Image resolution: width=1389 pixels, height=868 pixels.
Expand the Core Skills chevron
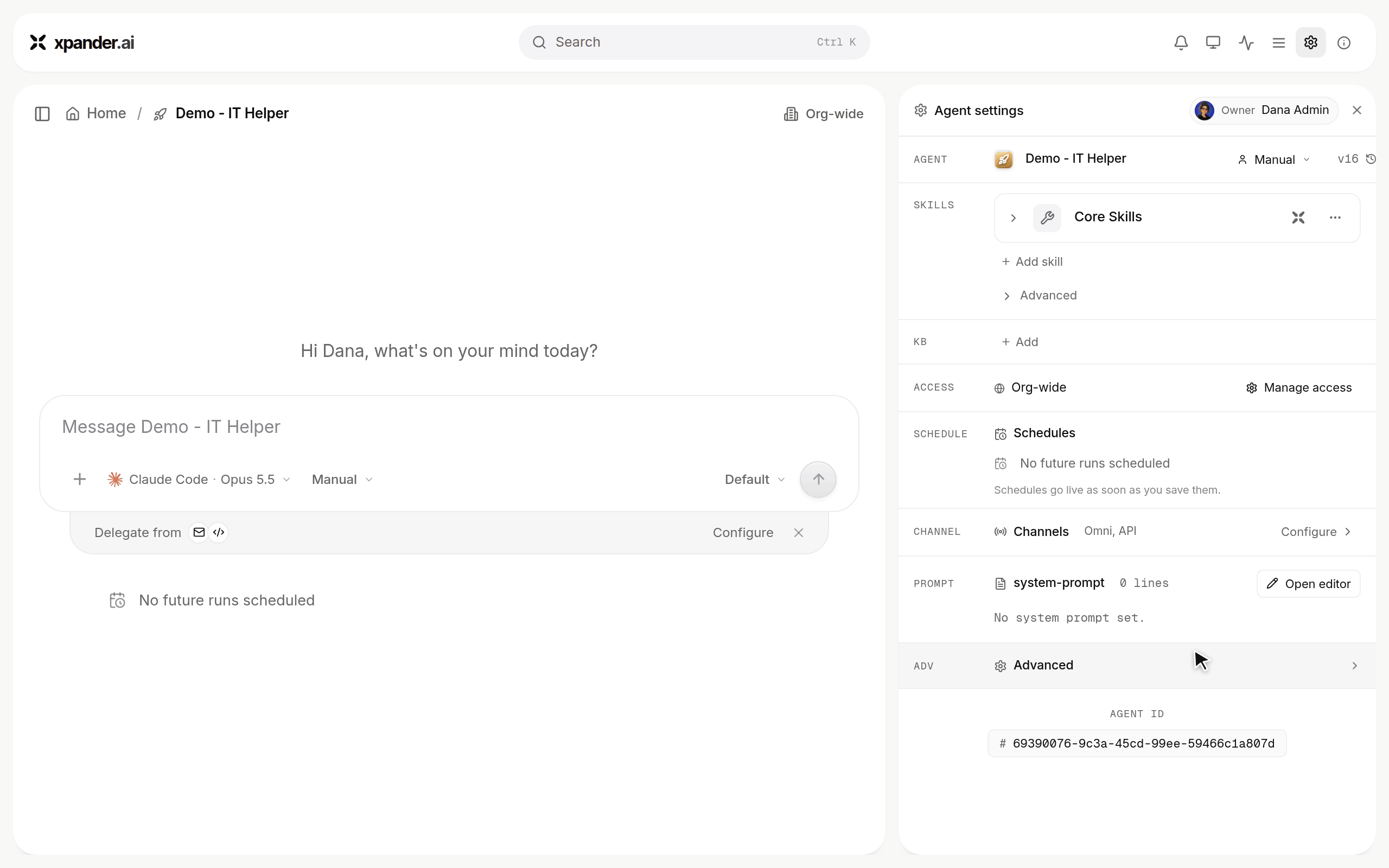[x=1014, y=218]
